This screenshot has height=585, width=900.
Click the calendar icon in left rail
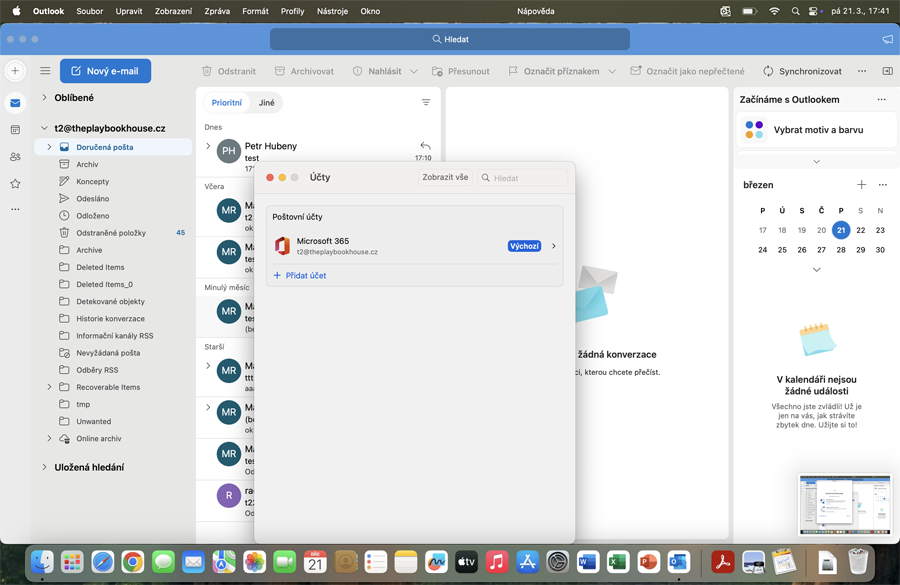pos(15,130)
